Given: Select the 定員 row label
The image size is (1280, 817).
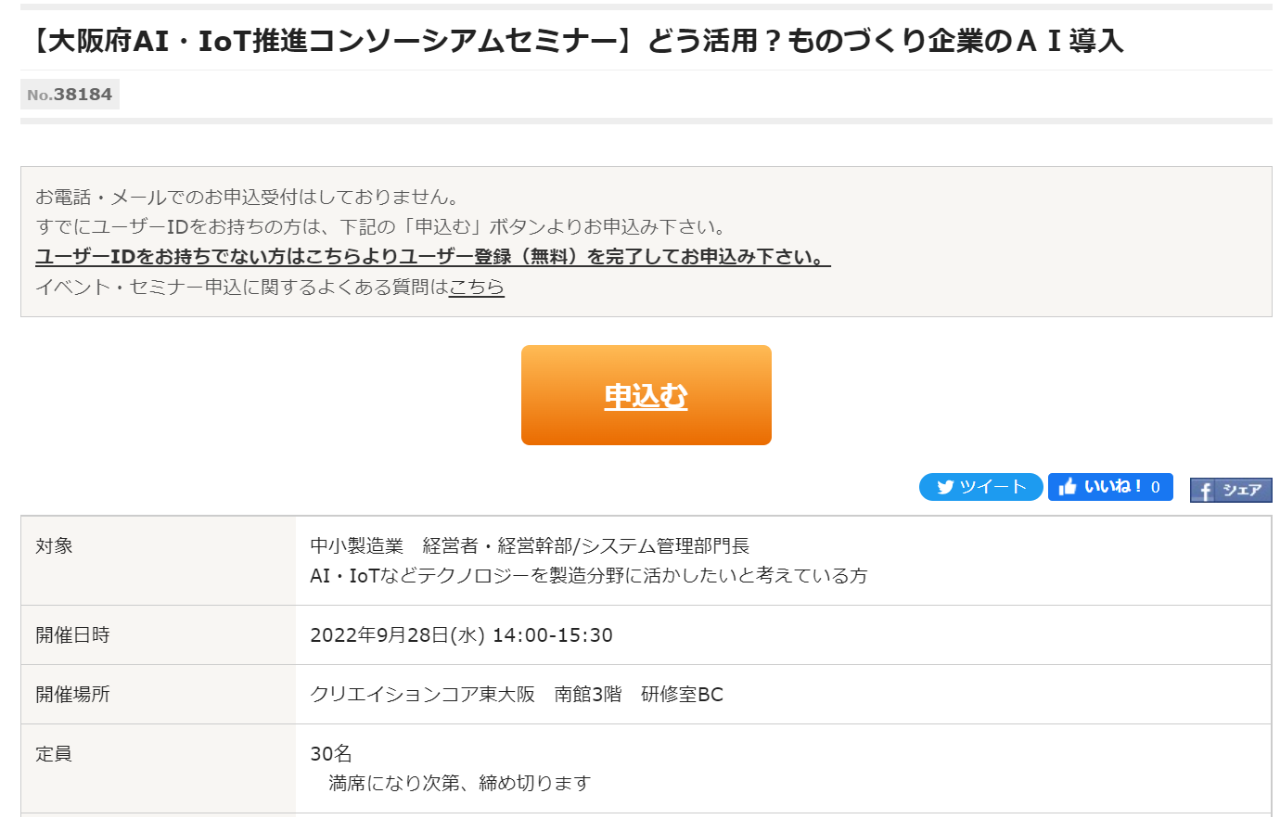Looking at the screenshot, I should (x=55, y=754).
